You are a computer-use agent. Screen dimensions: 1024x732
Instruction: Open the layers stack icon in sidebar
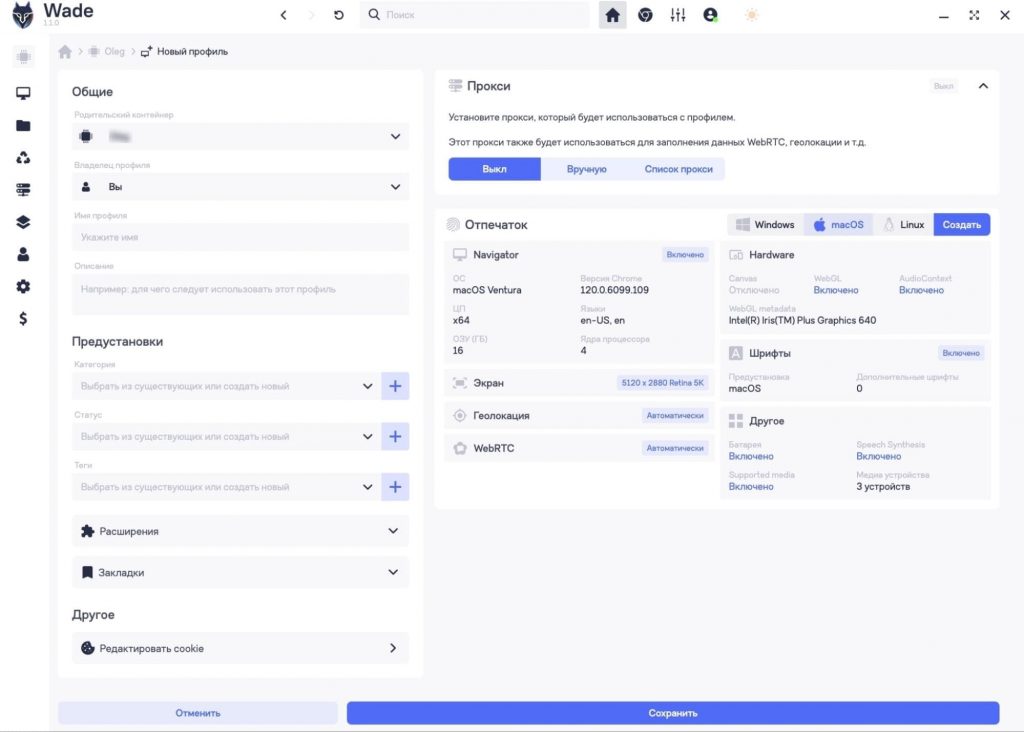(23, 222)
